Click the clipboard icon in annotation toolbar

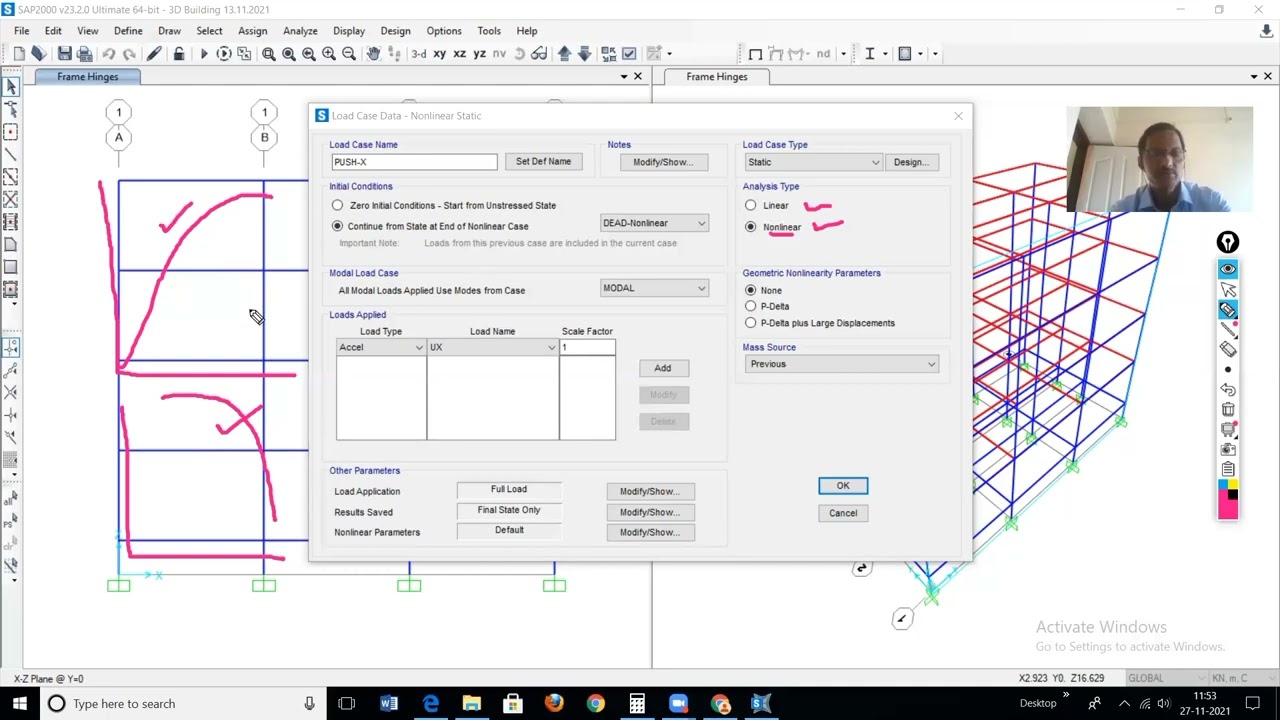click(x=1228, y=469)
